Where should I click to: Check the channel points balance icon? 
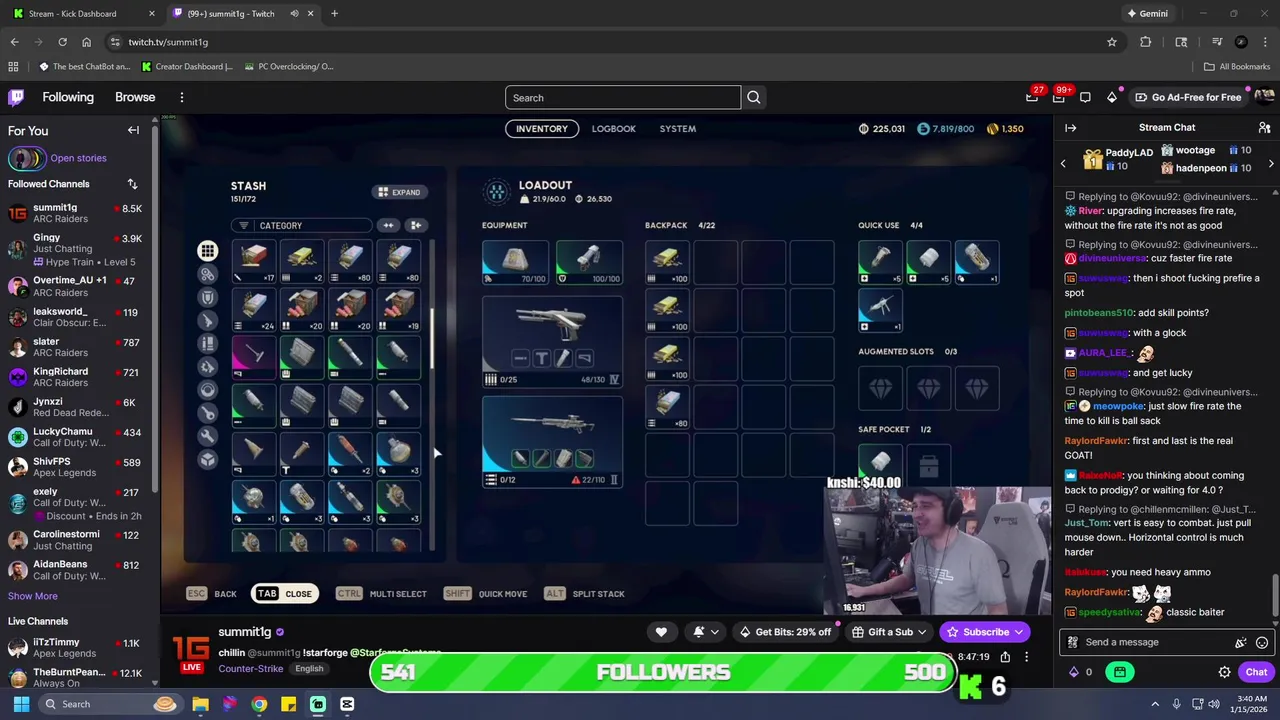(1074, 672)
